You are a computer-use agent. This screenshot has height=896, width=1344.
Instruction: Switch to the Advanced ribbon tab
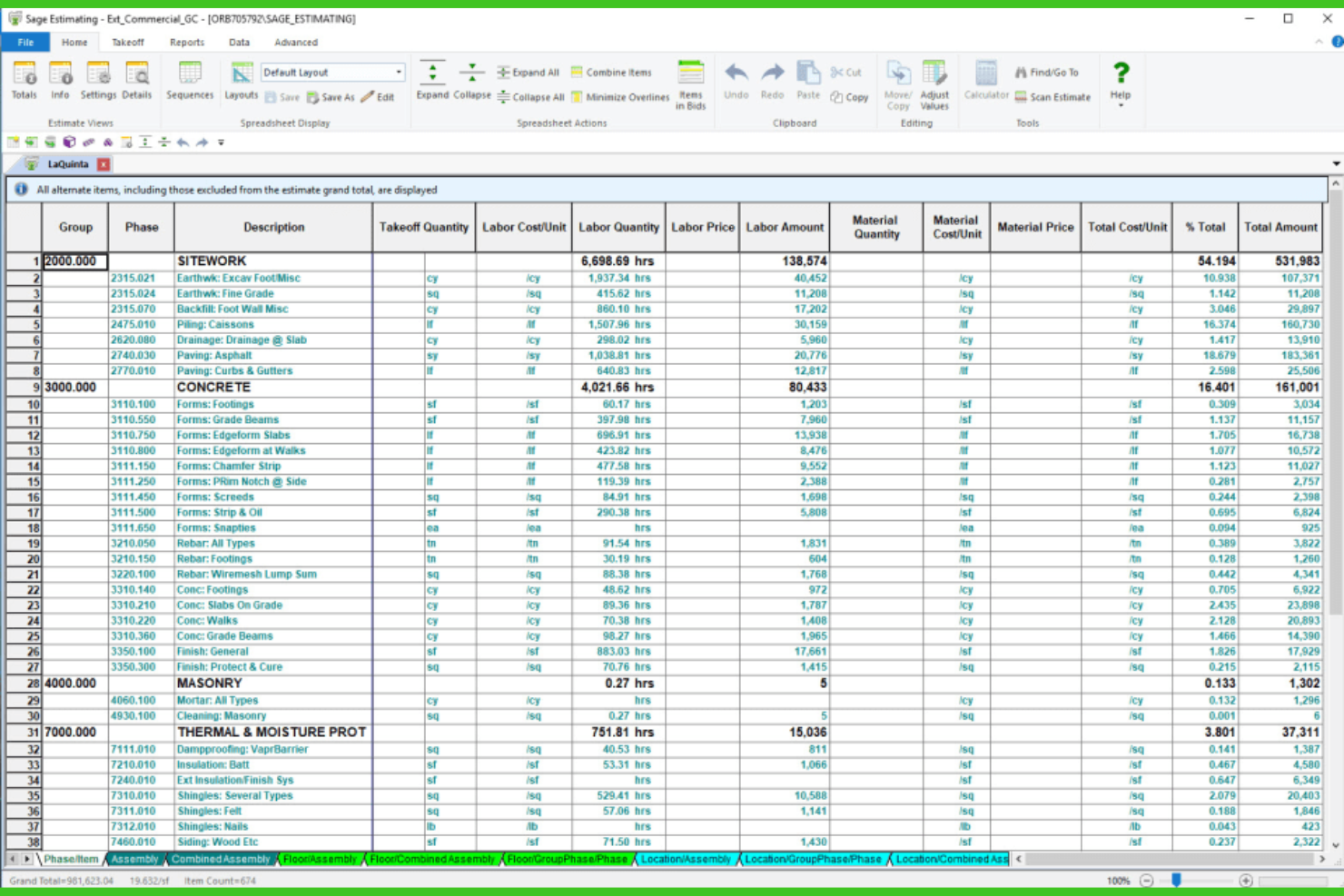click(x=296, y=43)
